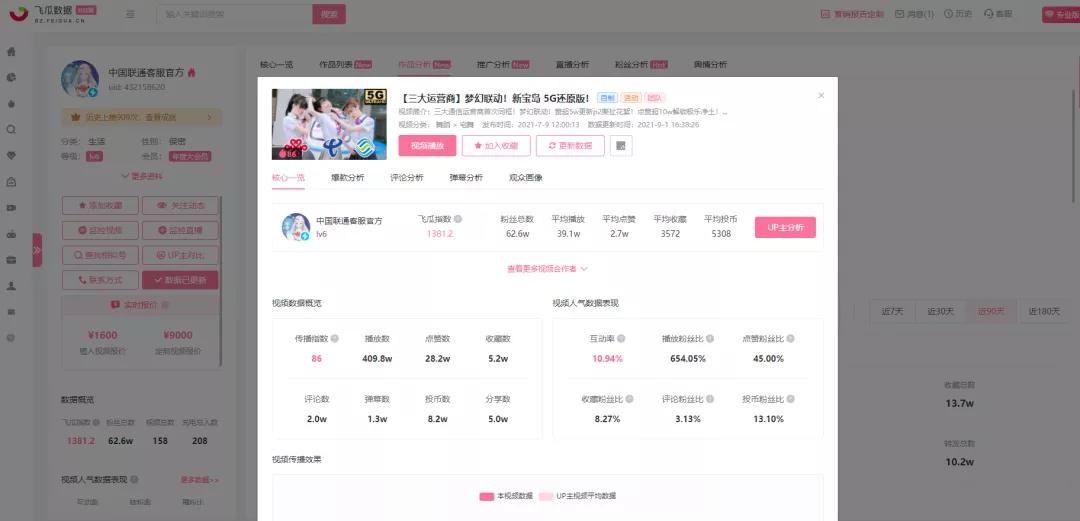1080x521 pixels.
Task: Click help icon beside 传播指数
Action: coord(335,339)
